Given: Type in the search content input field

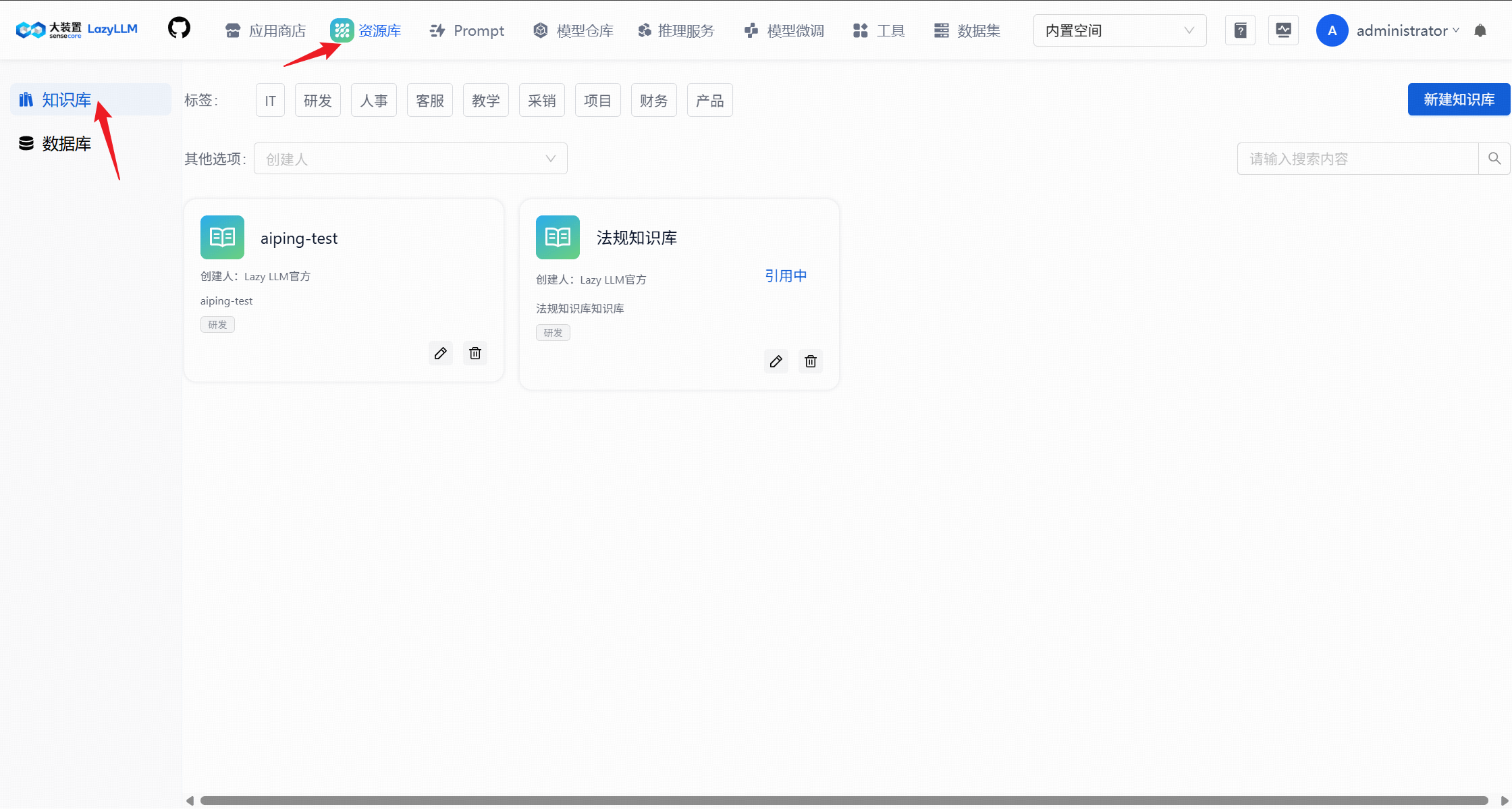Looking at the screenshot, I should point(1357,158).
